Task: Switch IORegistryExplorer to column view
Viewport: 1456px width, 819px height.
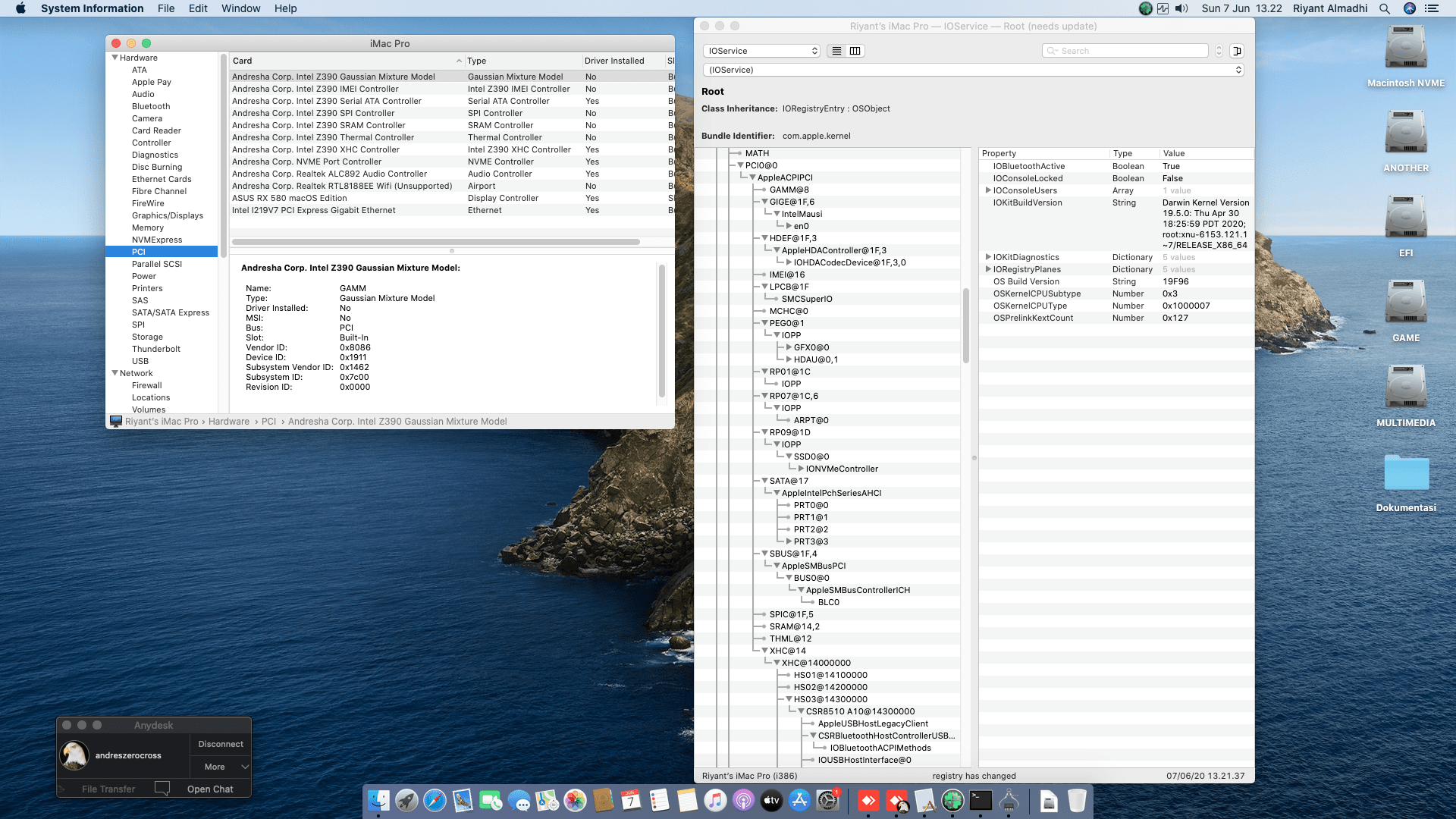Action: click(x=855, y=51)
